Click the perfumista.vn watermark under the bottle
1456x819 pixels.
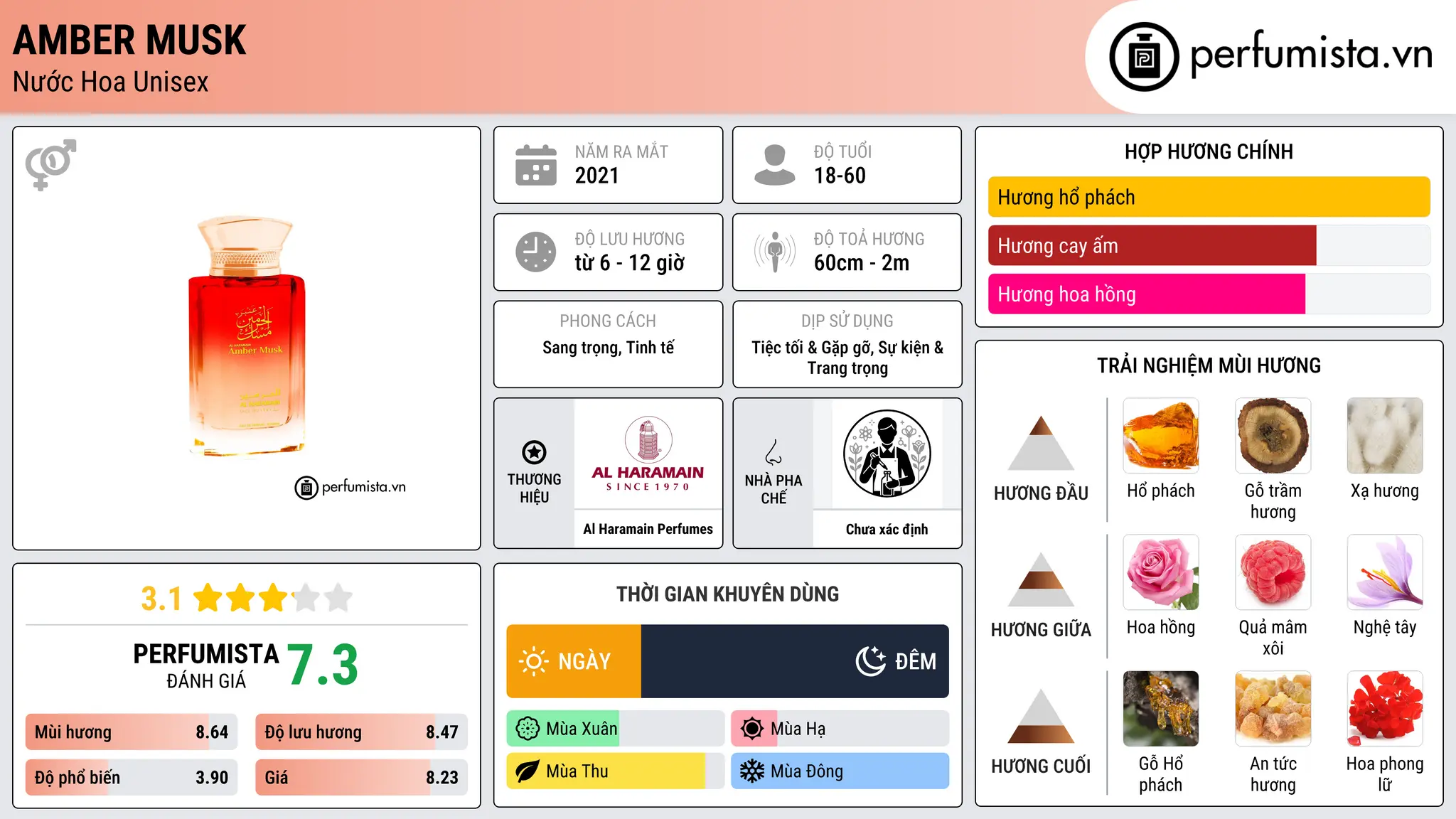(350, 487)
